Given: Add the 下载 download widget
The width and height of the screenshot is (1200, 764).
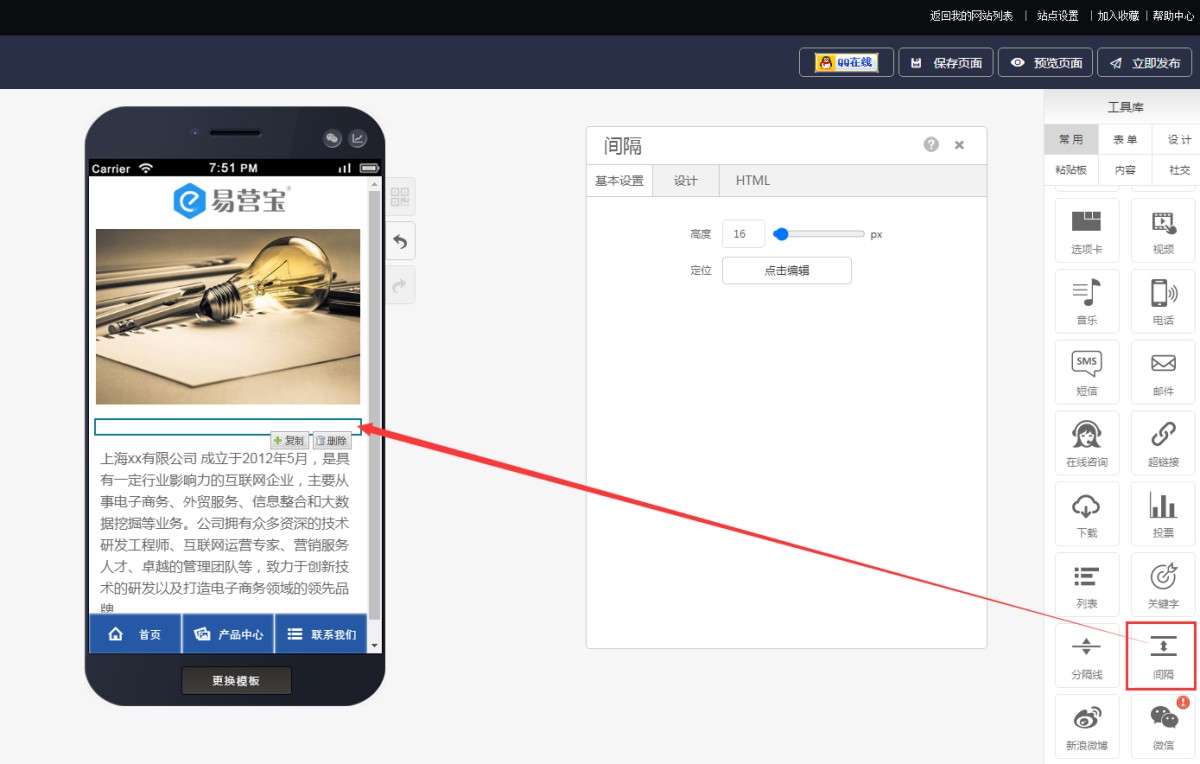Looking at the screenshot, I should tap(1086, 513).
